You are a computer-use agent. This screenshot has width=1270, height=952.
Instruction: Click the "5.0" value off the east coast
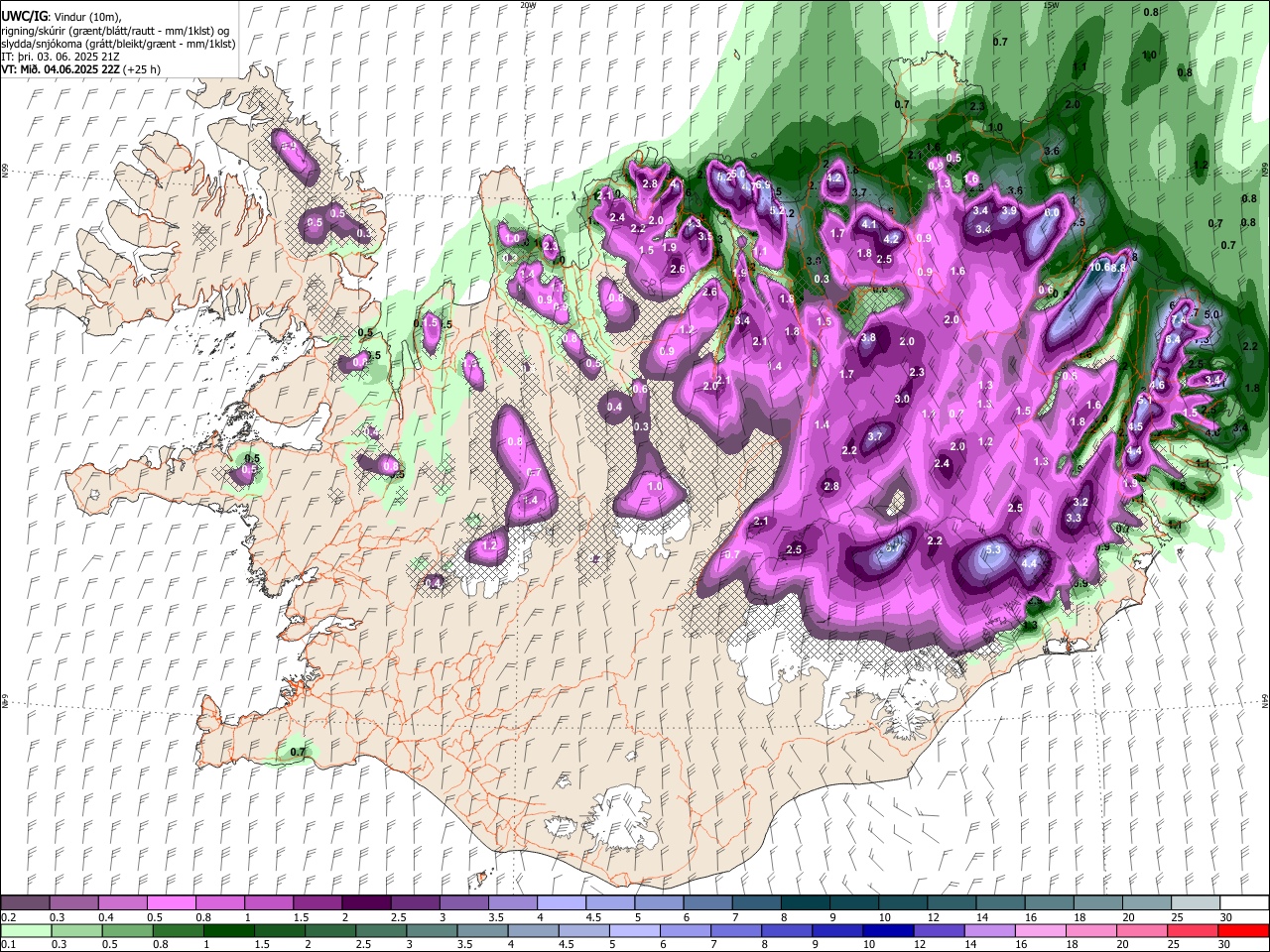(1211, 314)
